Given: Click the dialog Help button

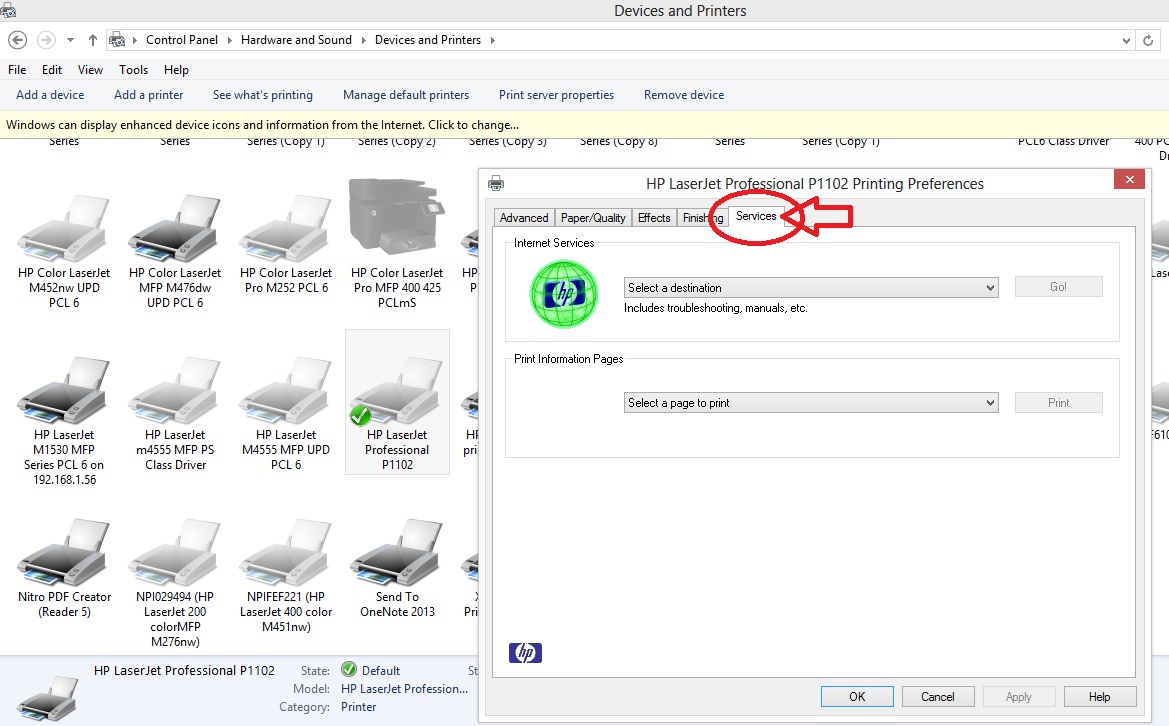Looking at the screenshot, I should [1100, 696].
